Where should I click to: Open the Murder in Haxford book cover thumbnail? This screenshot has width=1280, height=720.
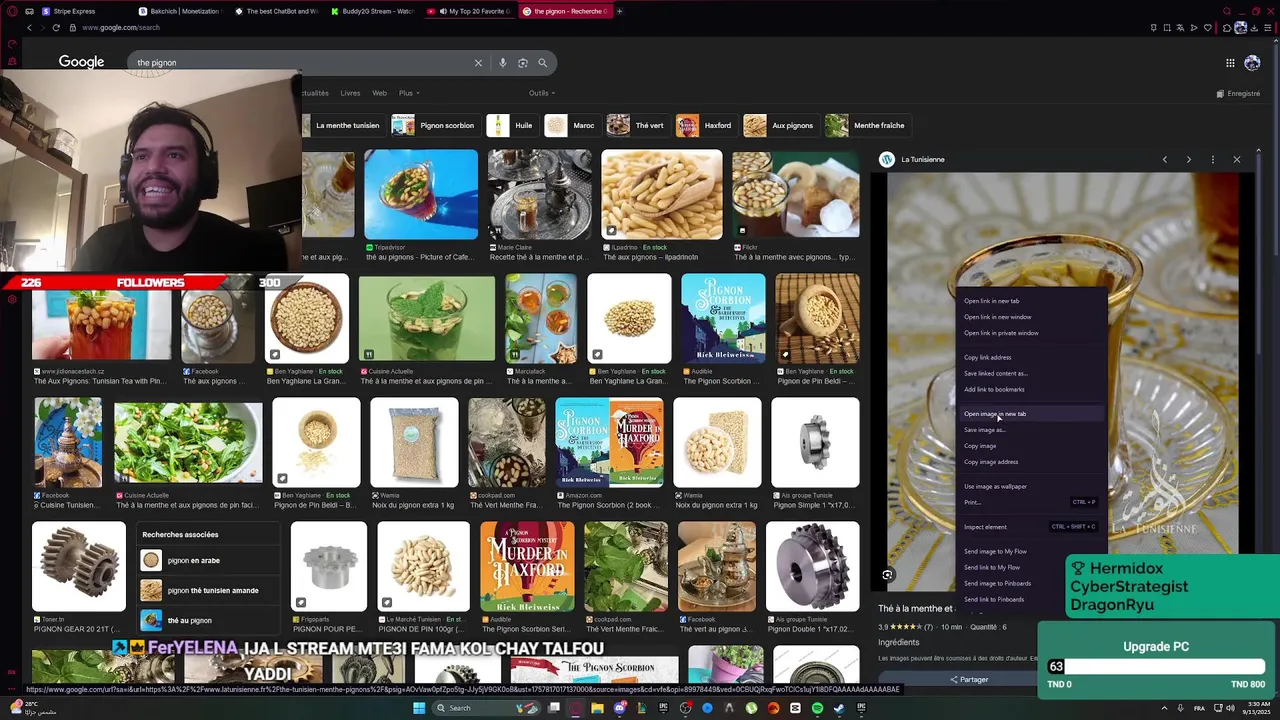point(527,567)
